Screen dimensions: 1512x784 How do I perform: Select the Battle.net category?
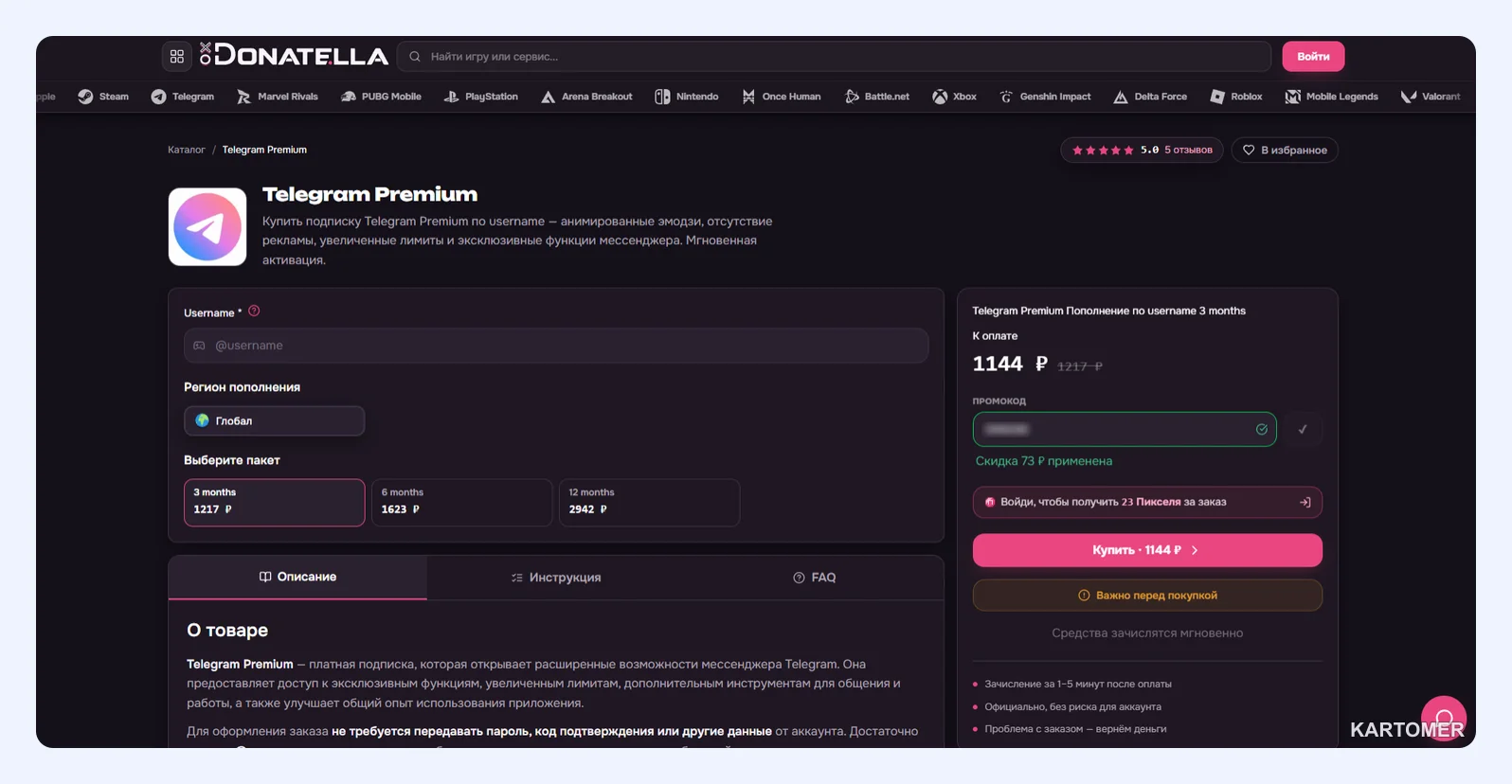[877, 97]
